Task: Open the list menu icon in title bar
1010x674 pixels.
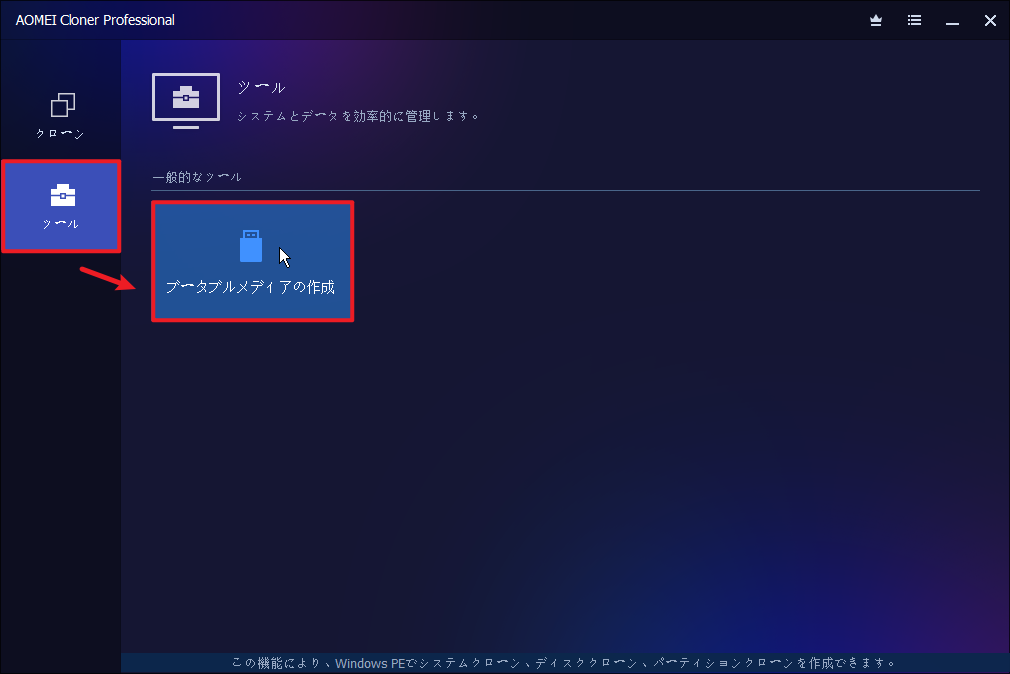Action: (914, 20)
